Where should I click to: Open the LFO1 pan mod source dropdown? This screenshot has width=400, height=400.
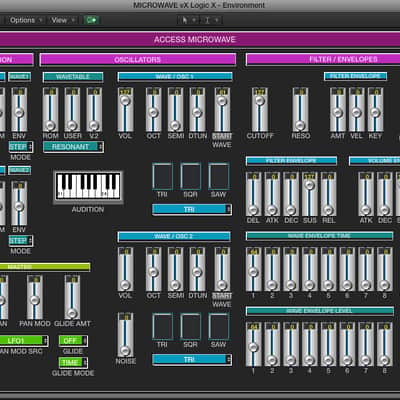point(23,341)
